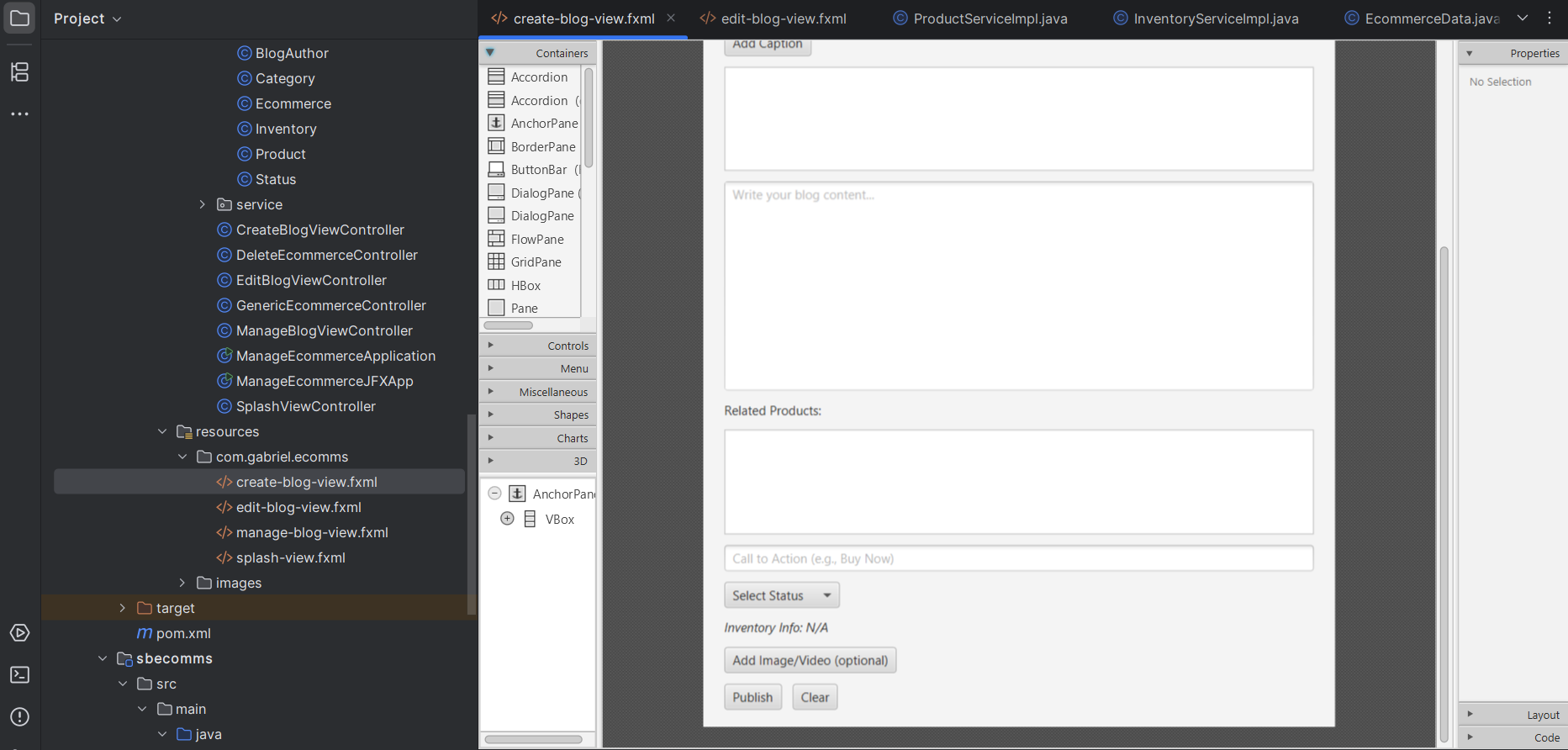Click the Accordion container icon in Library
This screenshot has width=1568, height=750.
[497, 77]
